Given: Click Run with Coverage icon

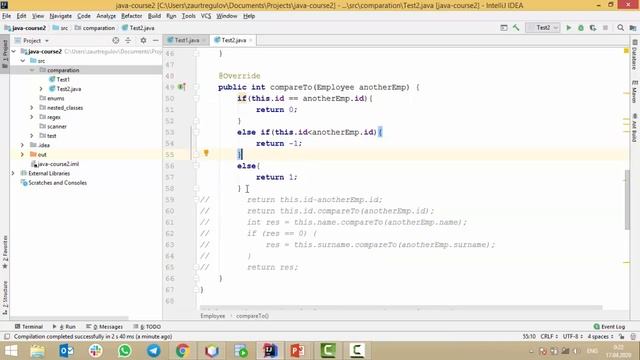Looking at the screenshot, I should [593, 28].
